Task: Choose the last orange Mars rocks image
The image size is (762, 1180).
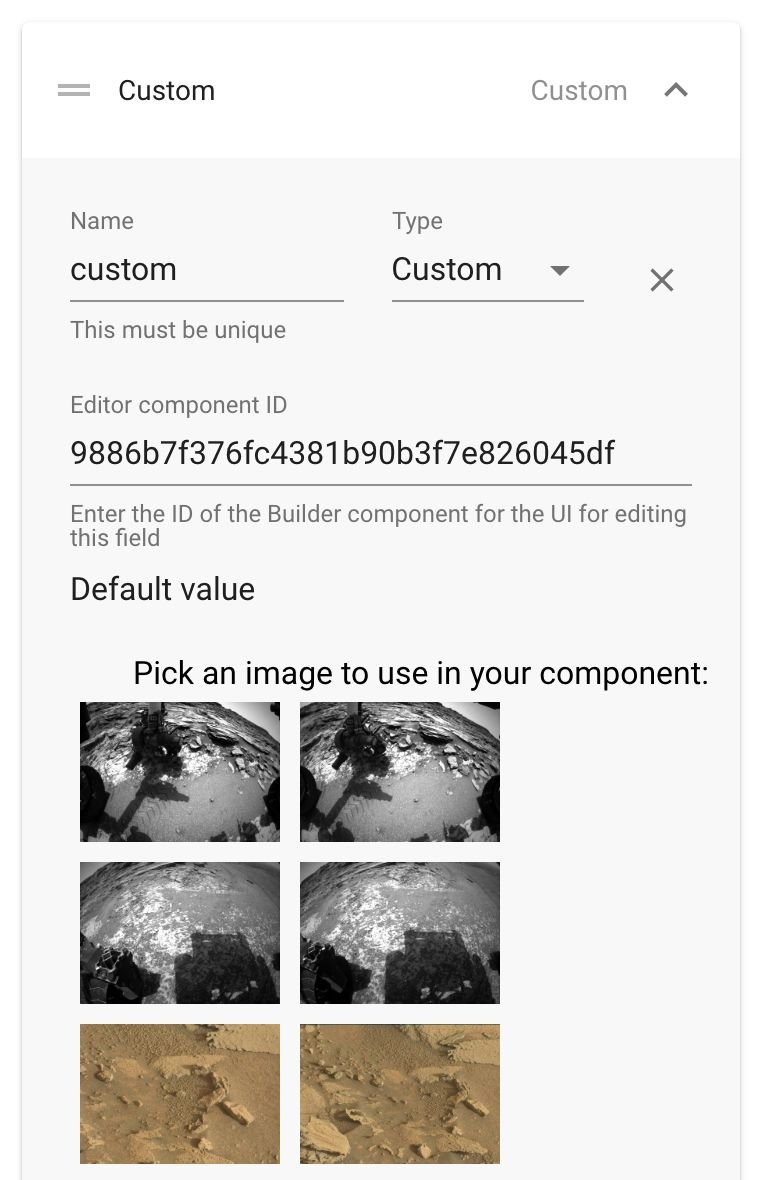Action: (x=400, y=1094)
